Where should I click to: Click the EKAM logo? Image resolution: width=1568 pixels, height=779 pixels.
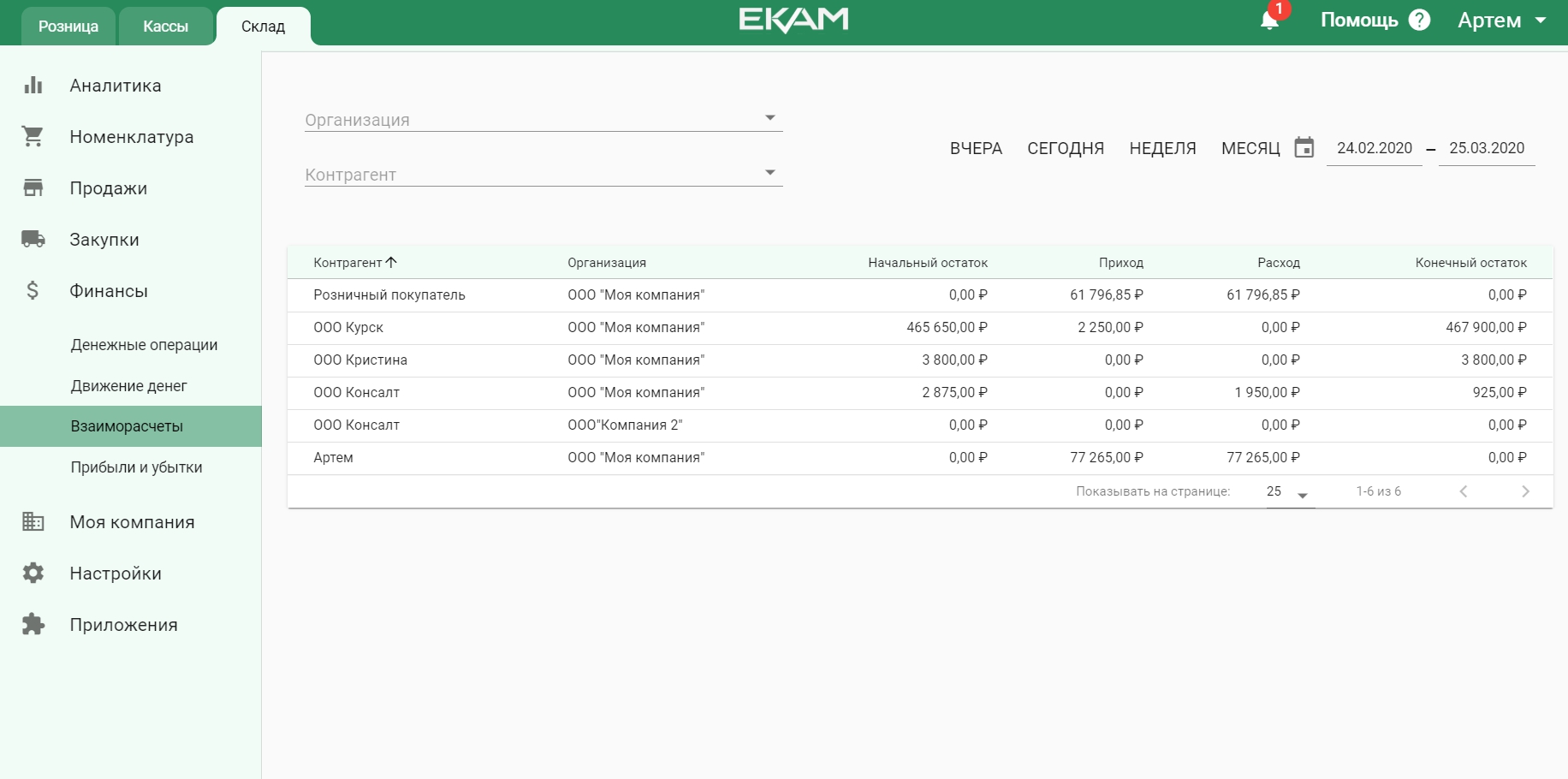coord(793,21)
